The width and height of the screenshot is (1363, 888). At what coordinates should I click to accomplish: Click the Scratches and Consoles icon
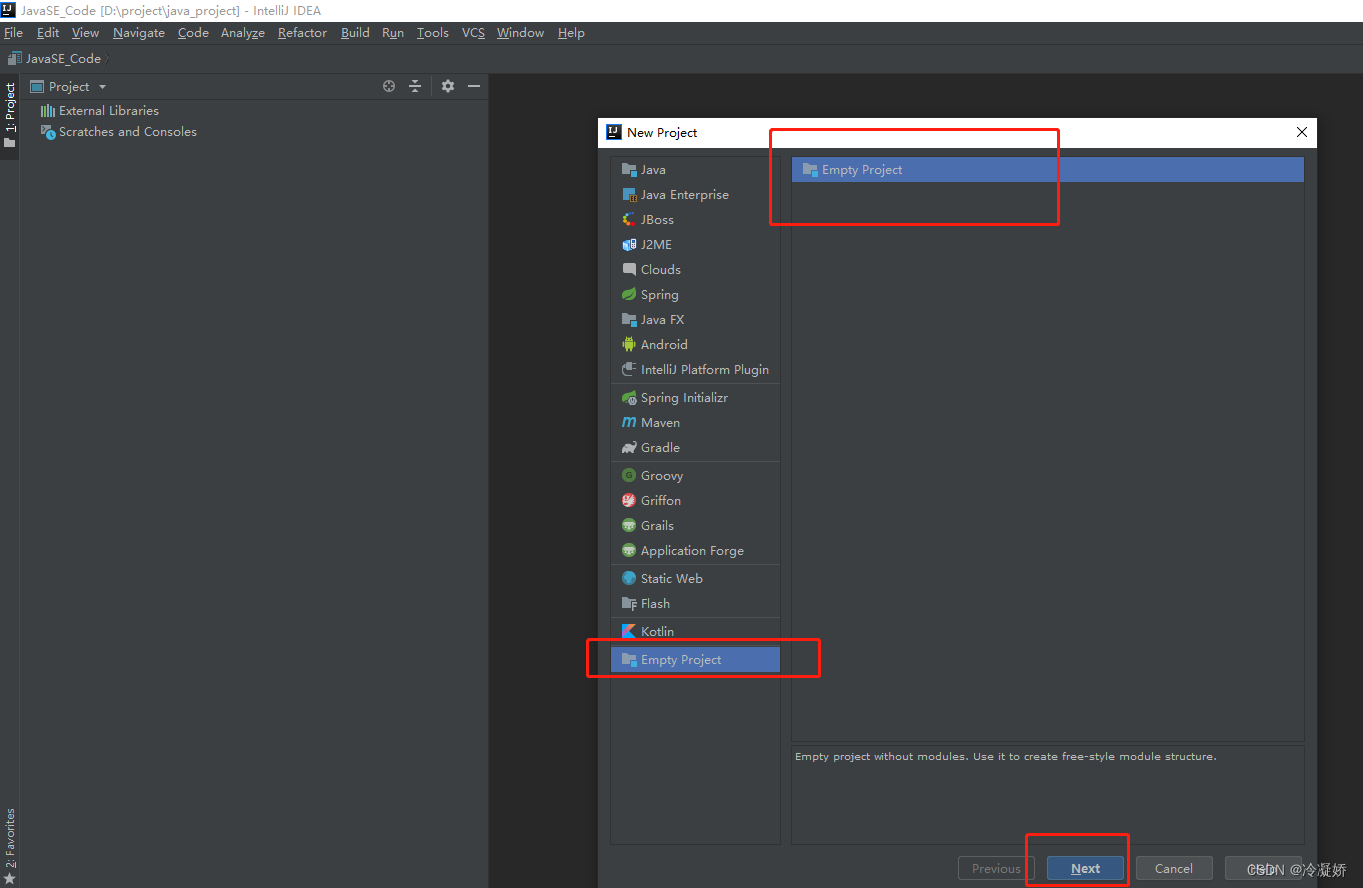47,132
